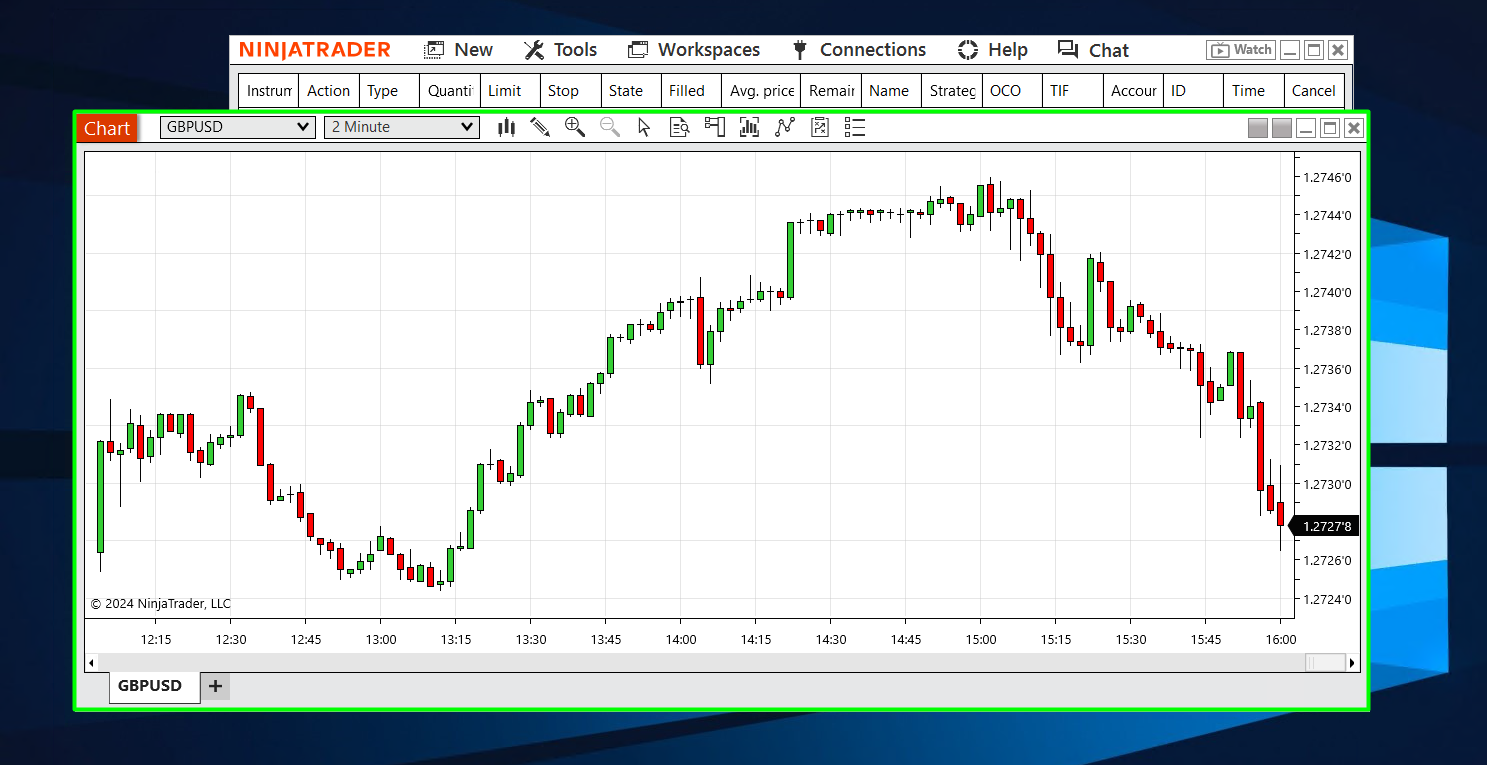Select the drawing tools pencil icon

540,127
